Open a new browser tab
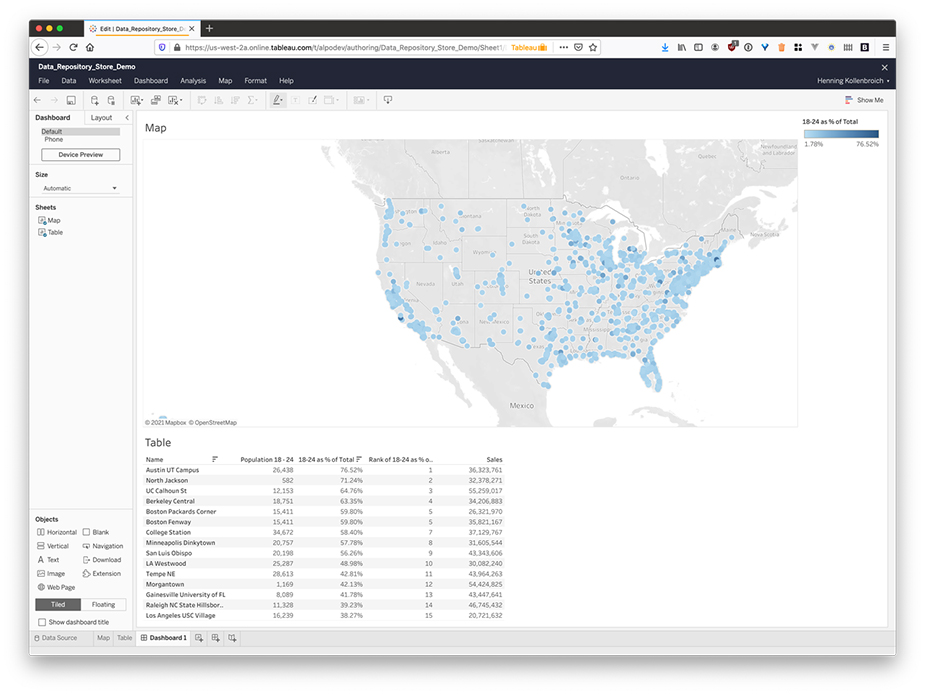The height and width of the screenshot is (694, 925). pyautogui.click(x=209, y=28)
